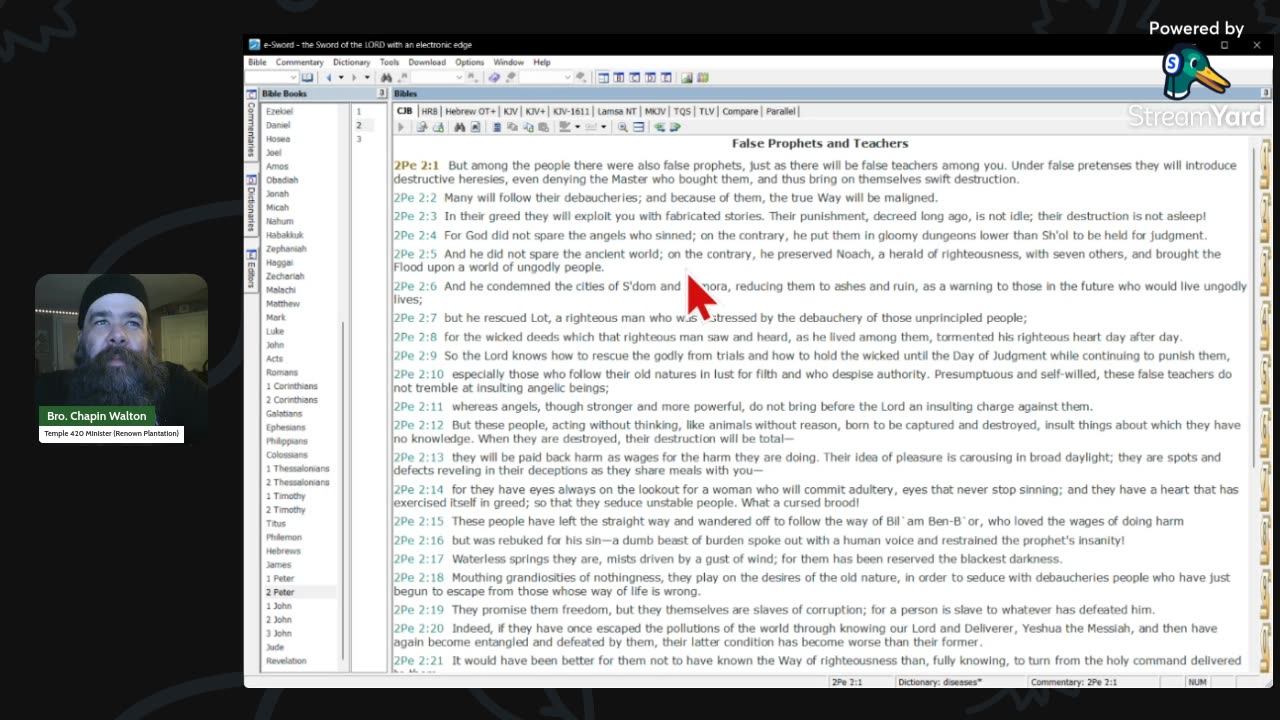Click the green sync-left icon in Bibles toolbar
Viewport: 1280px width, 720px height.
point(658,127)
